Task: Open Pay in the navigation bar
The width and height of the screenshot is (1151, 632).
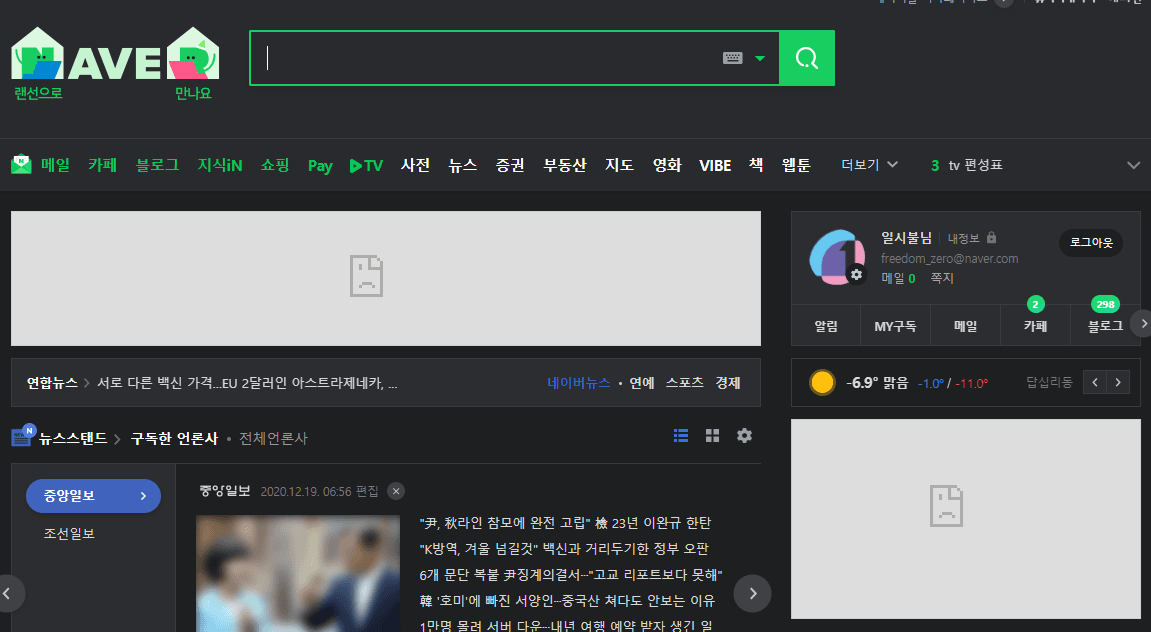Action: [x=320, y=166]
